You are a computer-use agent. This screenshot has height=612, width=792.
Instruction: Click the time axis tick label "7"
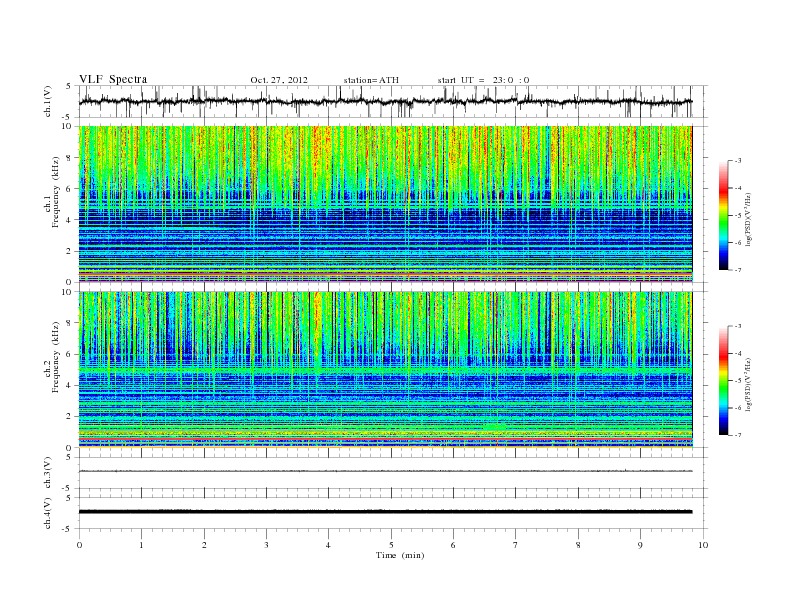coord(516,545)
